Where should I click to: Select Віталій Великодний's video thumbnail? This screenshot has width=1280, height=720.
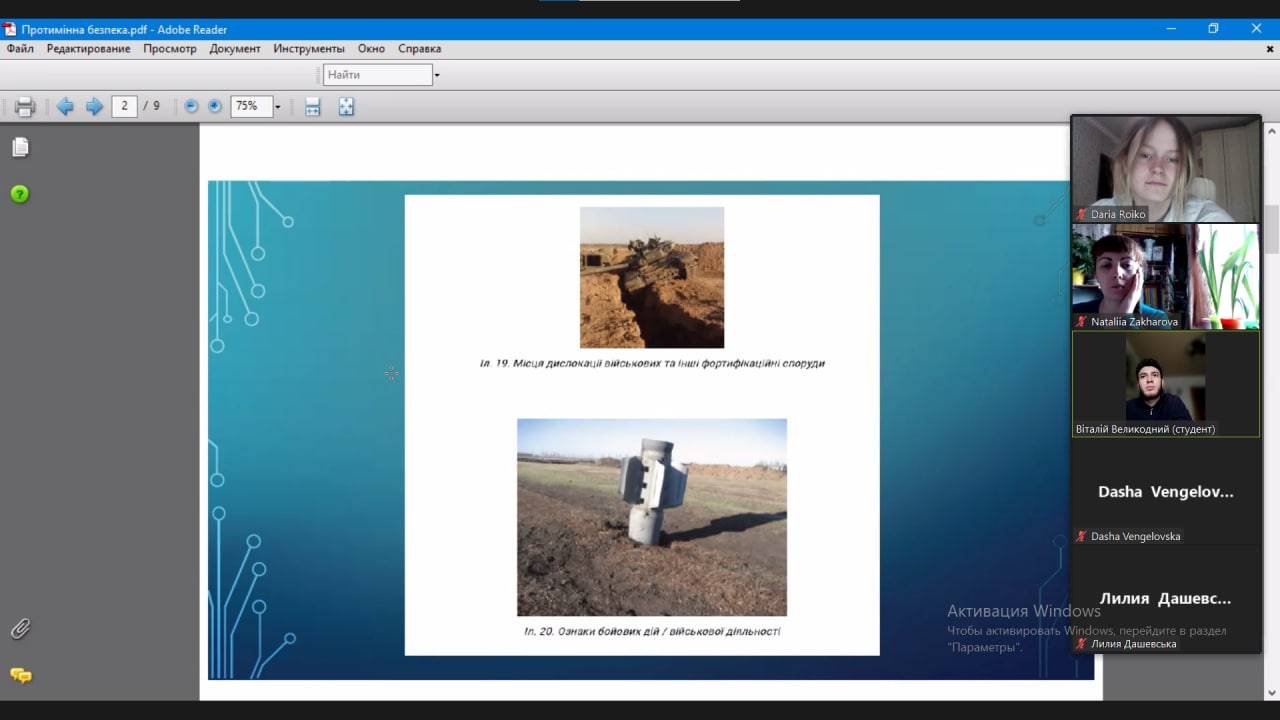(x=1165, y=384)
